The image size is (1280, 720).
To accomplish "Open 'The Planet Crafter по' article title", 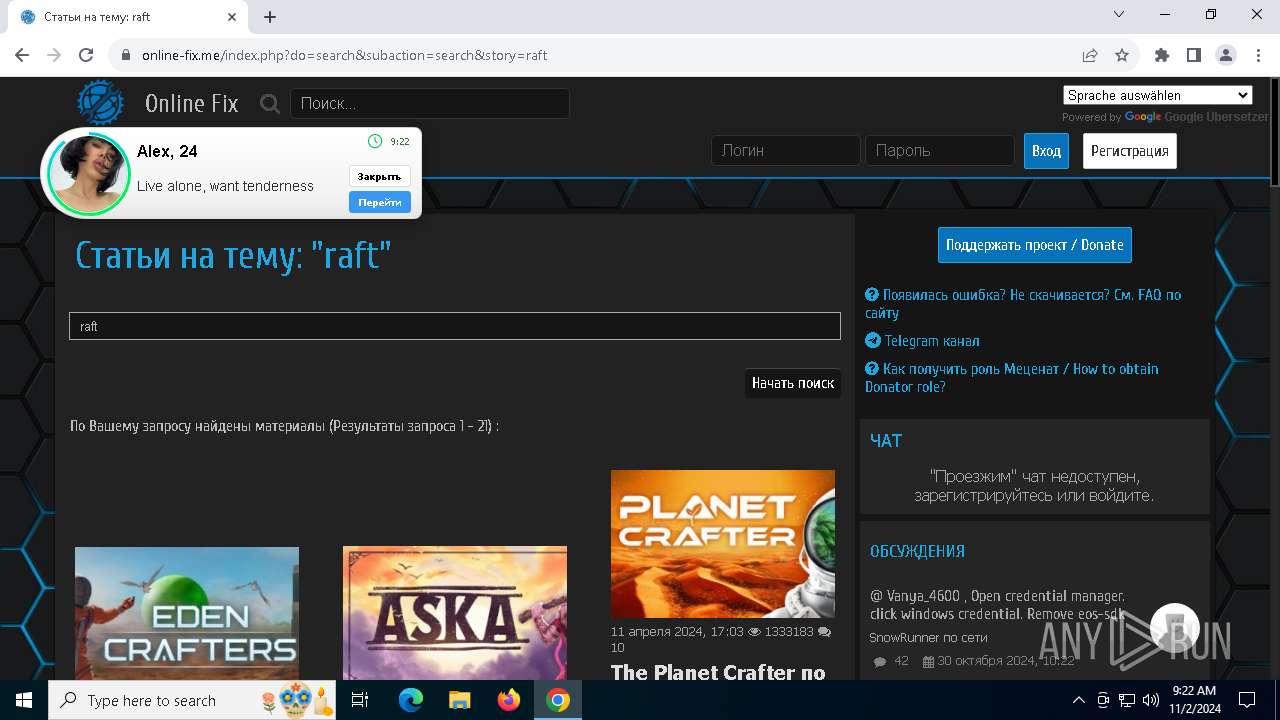I will [x=718, y=672].
